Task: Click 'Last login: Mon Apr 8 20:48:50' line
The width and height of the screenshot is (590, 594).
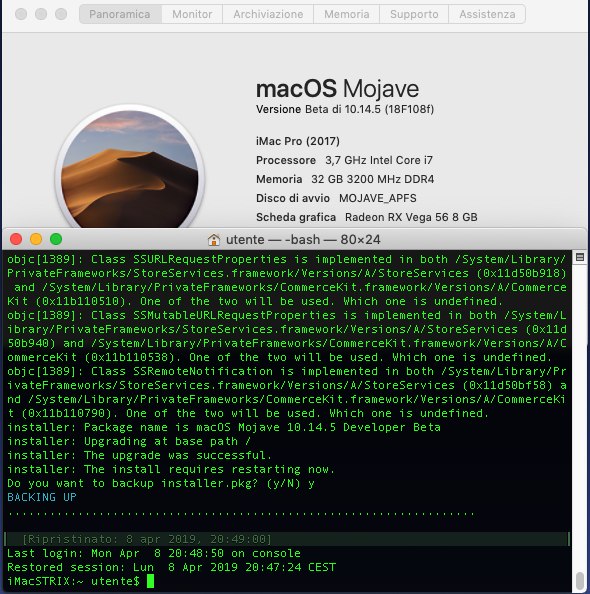Action: [x=153, y=553]
